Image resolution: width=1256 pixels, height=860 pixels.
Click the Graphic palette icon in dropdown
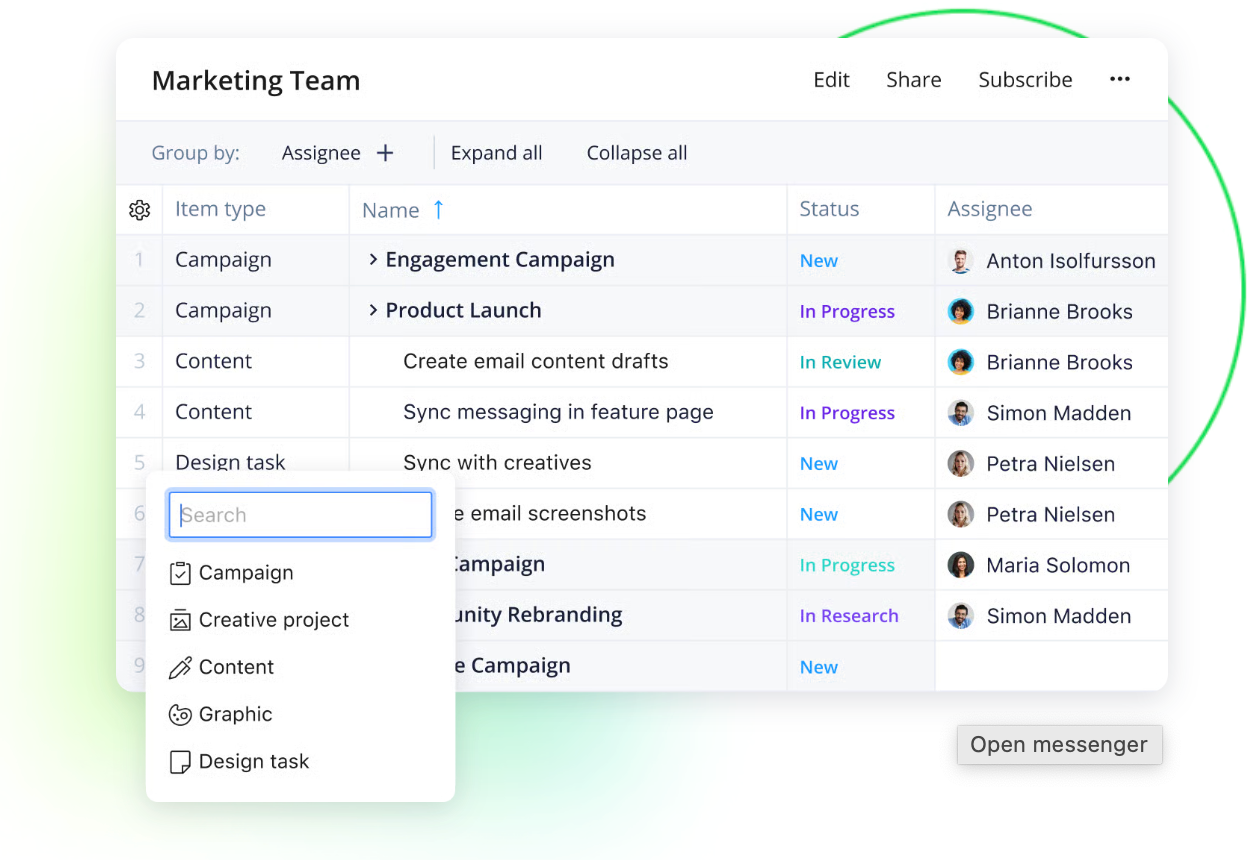pos(180,714)
